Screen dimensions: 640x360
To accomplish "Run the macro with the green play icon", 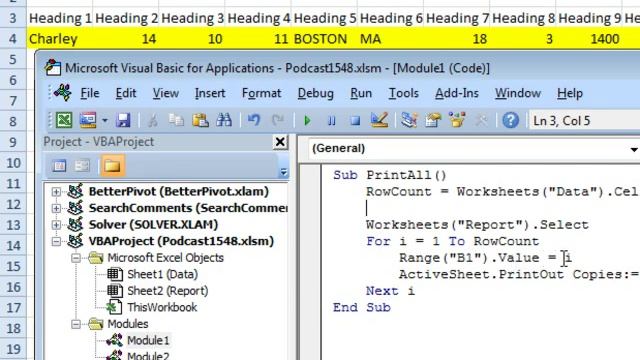I will tap(307, 121).
